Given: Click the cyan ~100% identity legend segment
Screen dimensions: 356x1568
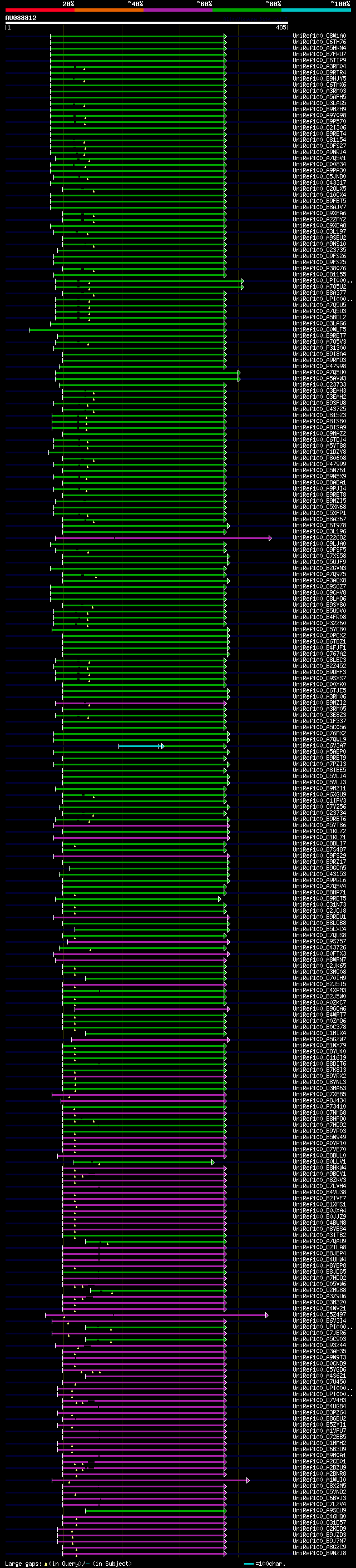Looking at the screenshot, I should click(x=316, y=10).
